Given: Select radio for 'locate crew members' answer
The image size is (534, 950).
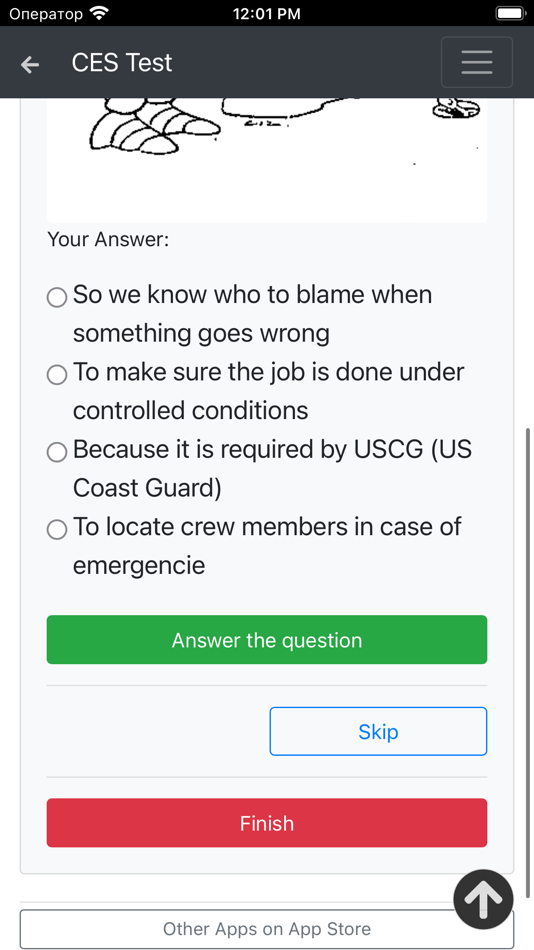Looking at the screenshot, I should 57,530.
